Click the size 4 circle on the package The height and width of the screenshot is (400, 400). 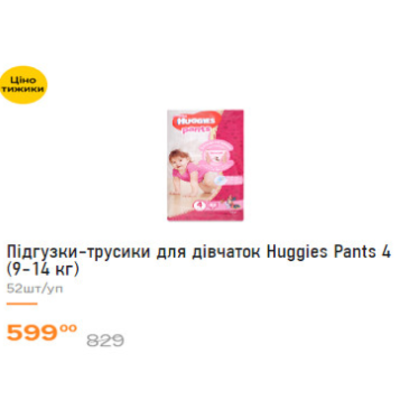[x=200, y=206]
